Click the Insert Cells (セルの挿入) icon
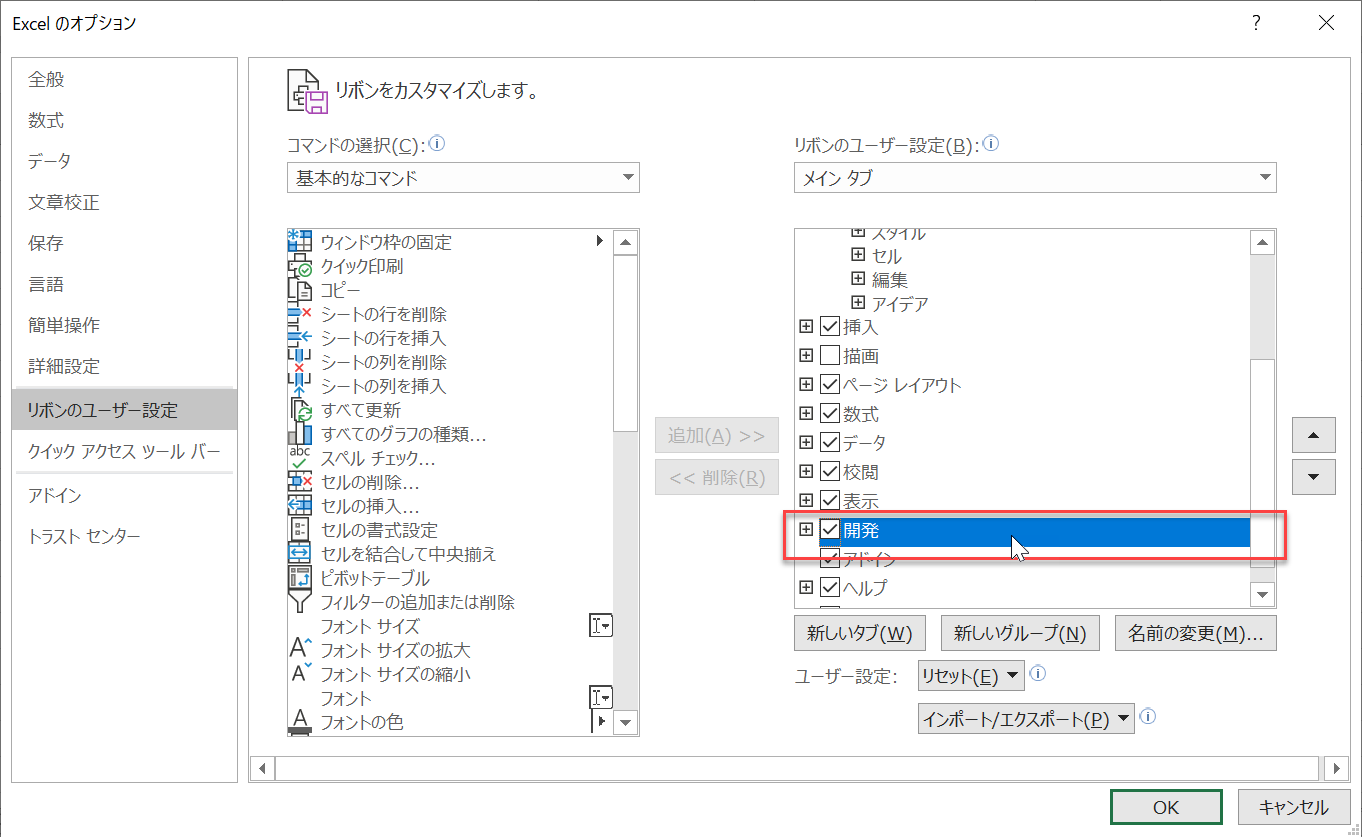 point(300,506)
